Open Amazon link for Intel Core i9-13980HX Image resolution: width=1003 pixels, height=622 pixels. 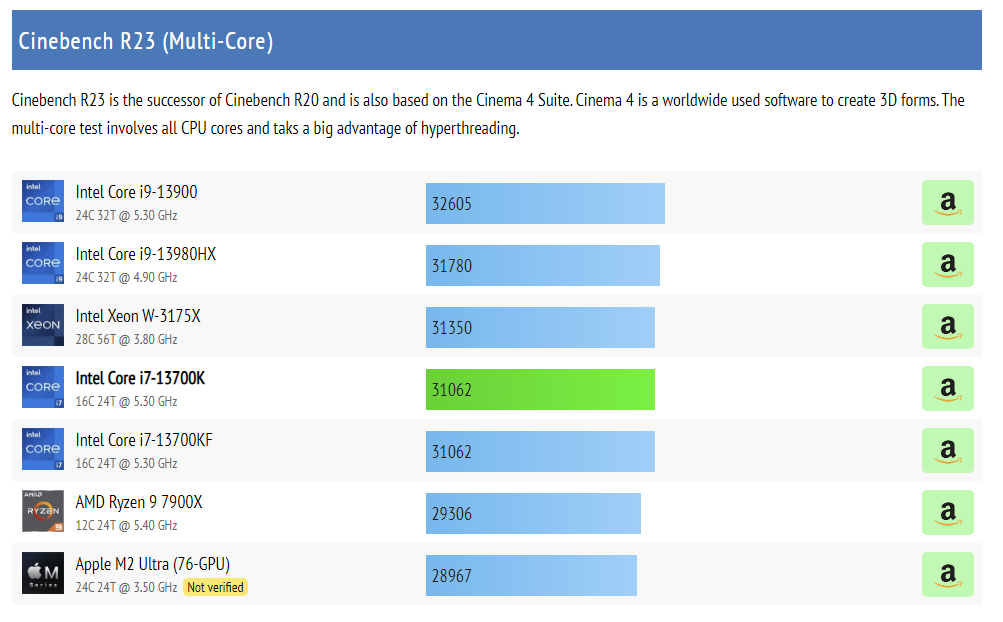pos(947,265)
